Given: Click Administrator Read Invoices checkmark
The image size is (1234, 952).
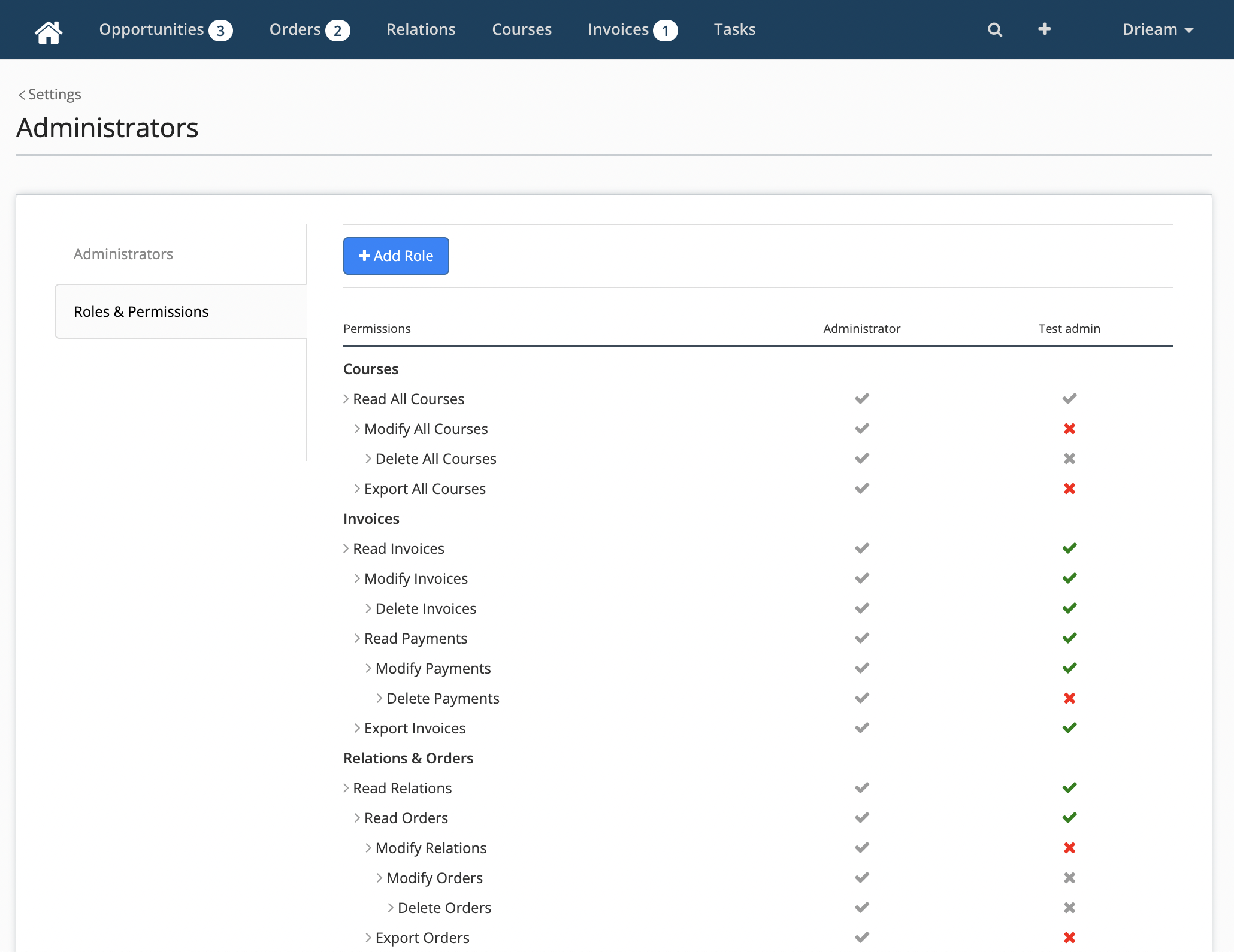Looking at the screenshot, I should [861, 548].
